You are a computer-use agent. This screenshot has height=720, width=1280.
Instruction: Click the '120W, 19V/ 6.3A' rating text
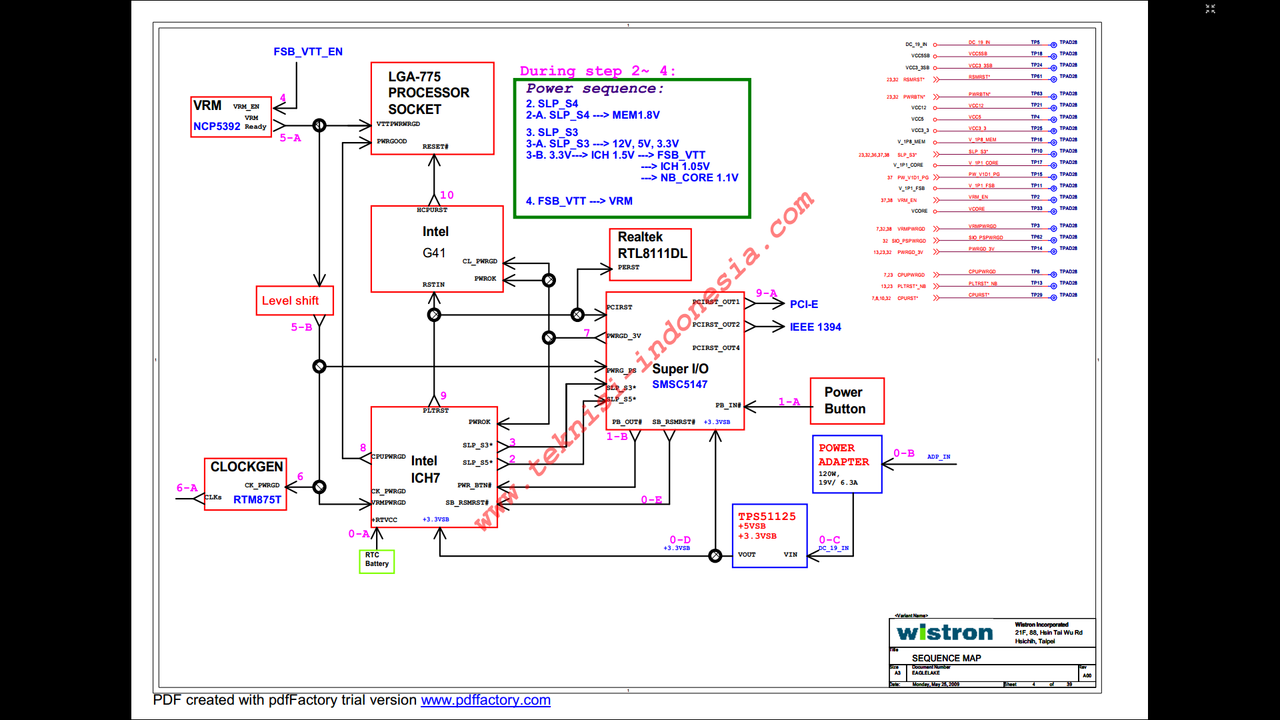tap(840, 478)
